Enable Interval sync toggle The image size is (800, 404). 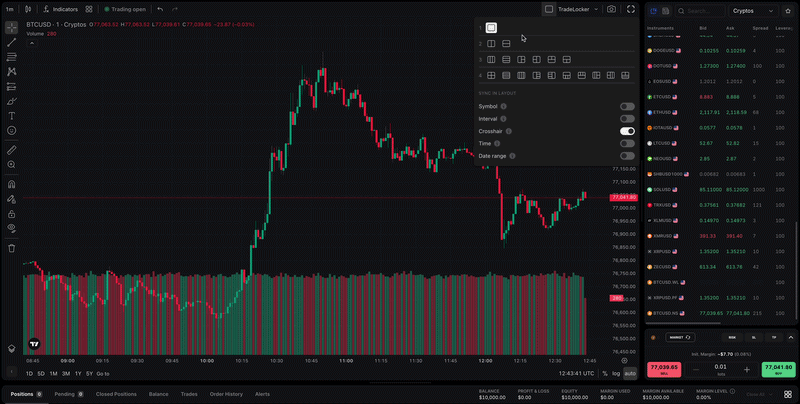tap(627, 119)
